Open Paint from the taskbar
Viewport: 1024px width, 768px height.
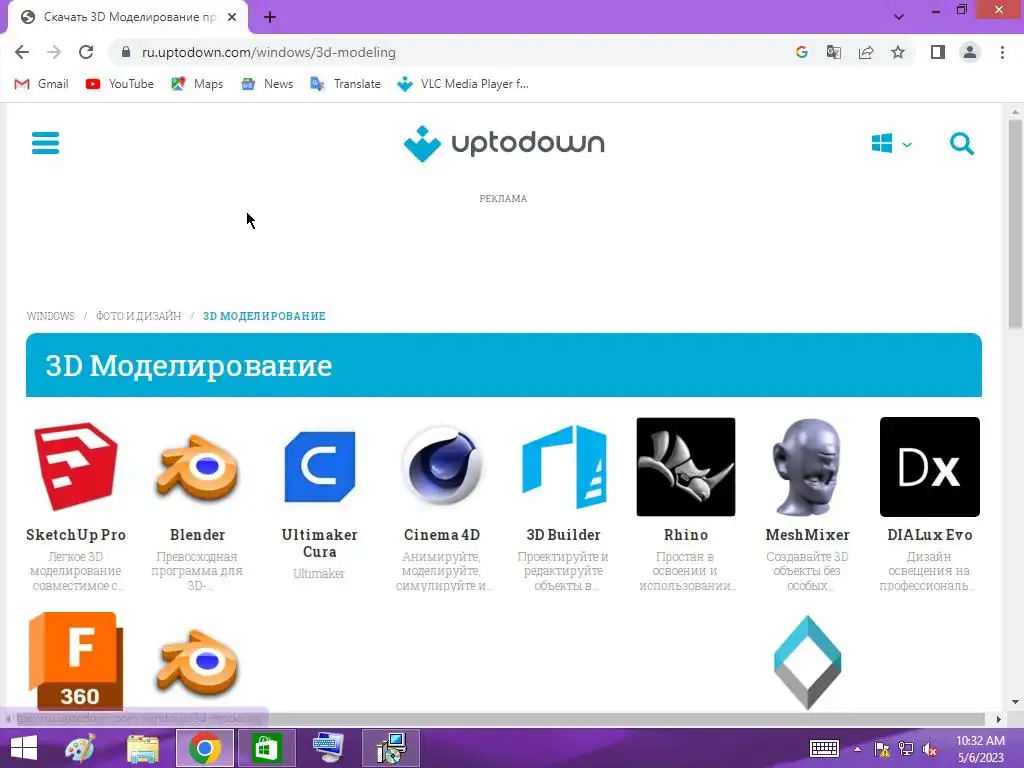point(80,748)
